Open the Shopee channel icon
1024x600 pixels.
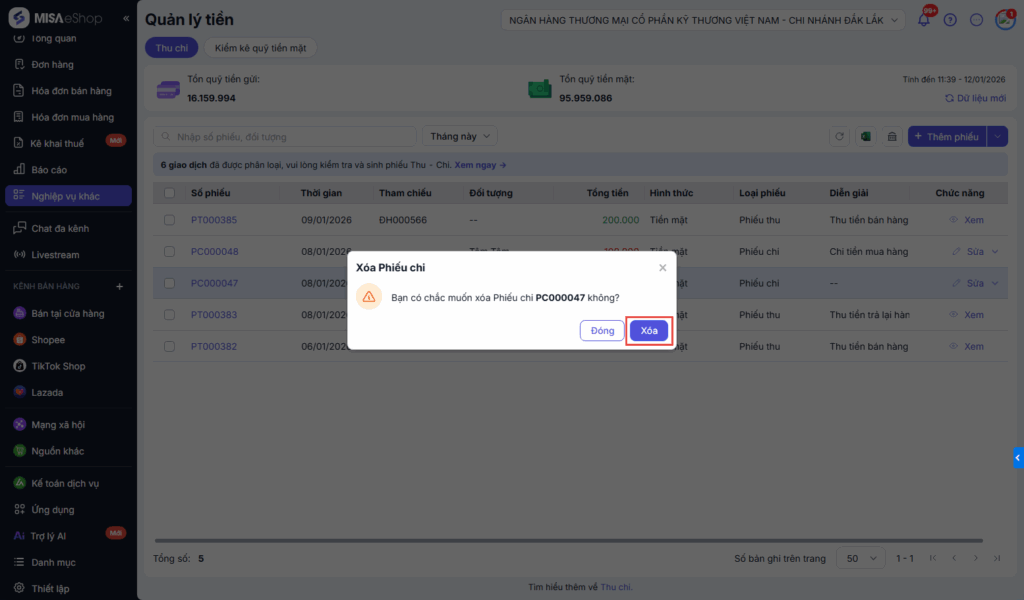[20, 339]
